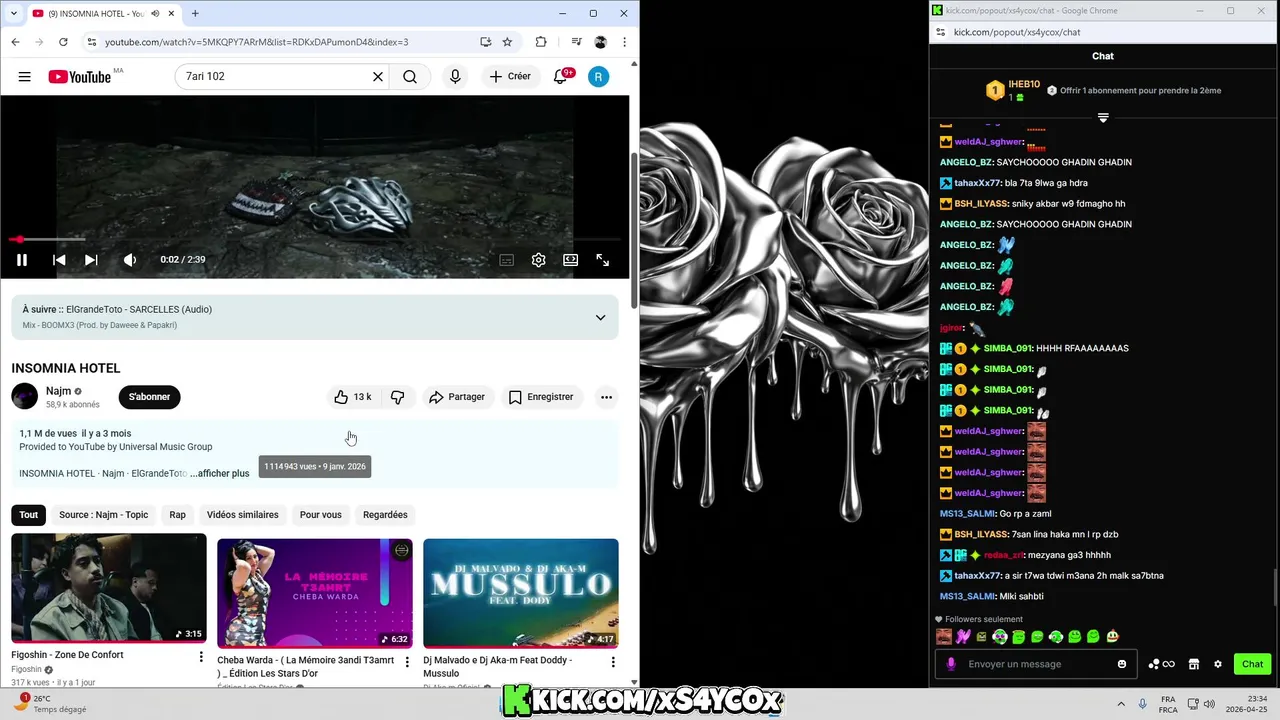
Task: Skip to next video in player
Action: [91, 260]
